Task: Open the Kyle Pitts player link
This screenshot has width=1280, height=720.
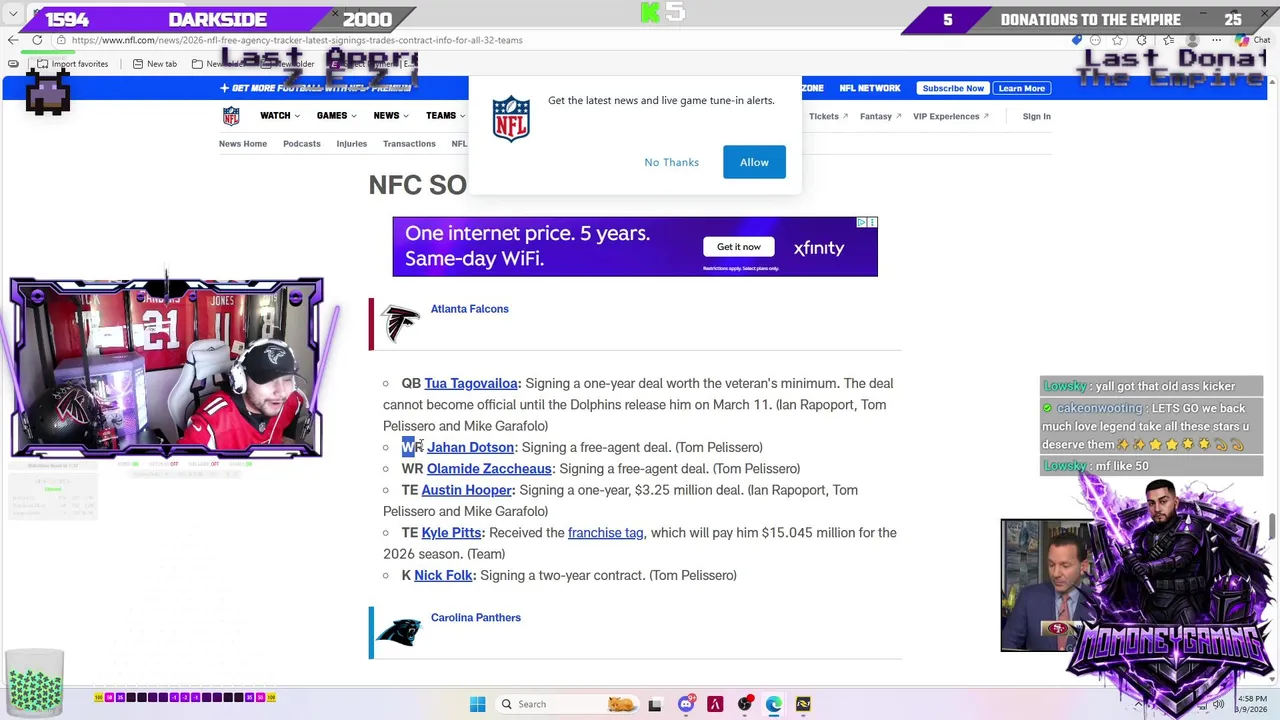Action: pyautogui.click(x=451, y=532)
